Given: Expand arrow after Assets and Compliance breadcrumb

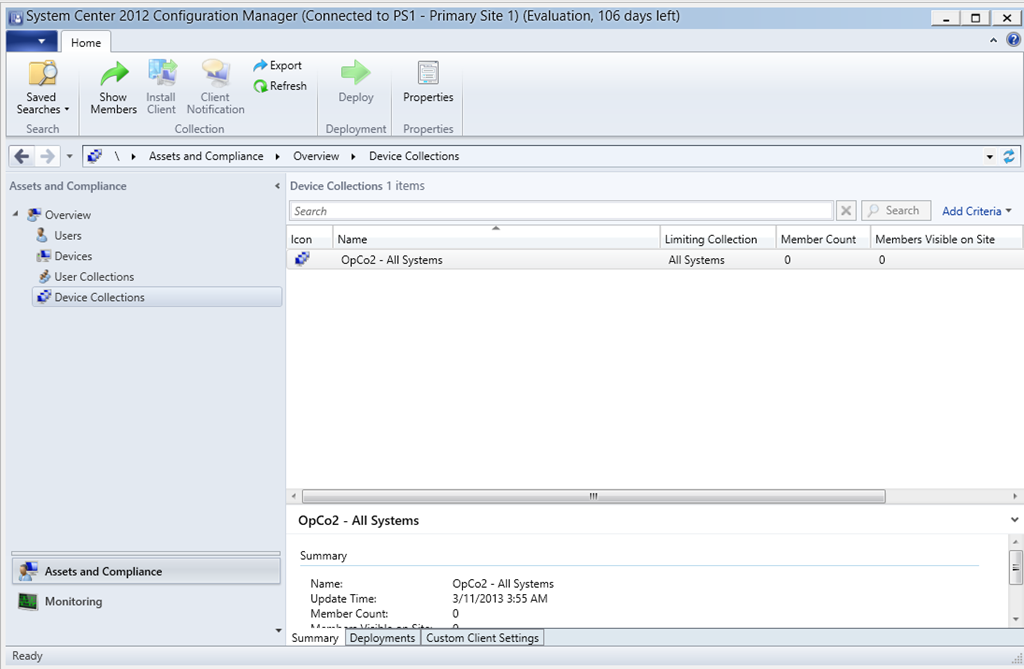Looking at the screenshot, I should (x=278, y=157).
